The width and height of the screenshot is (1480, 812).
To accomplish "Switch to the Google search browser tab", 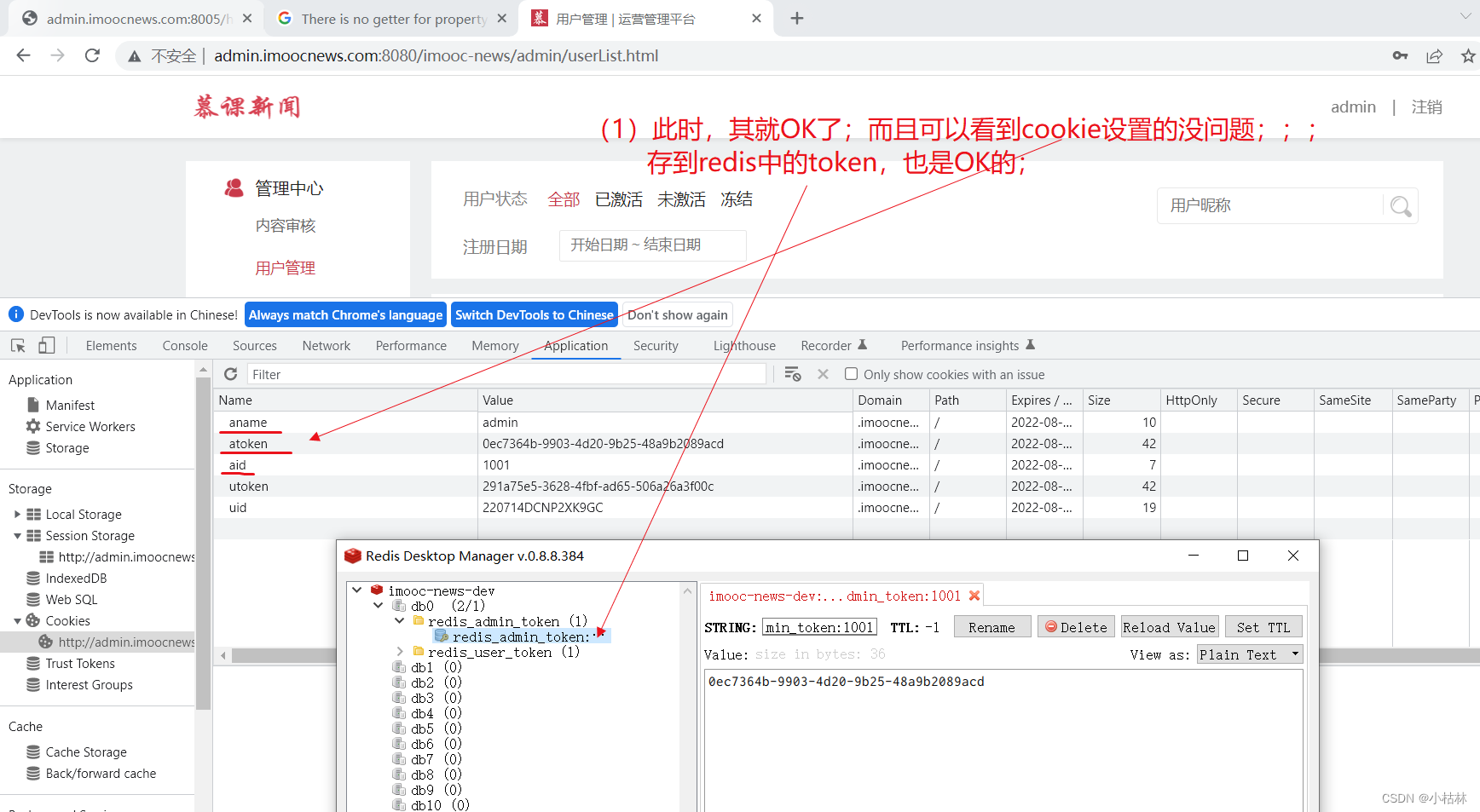I will pos(392,19).
